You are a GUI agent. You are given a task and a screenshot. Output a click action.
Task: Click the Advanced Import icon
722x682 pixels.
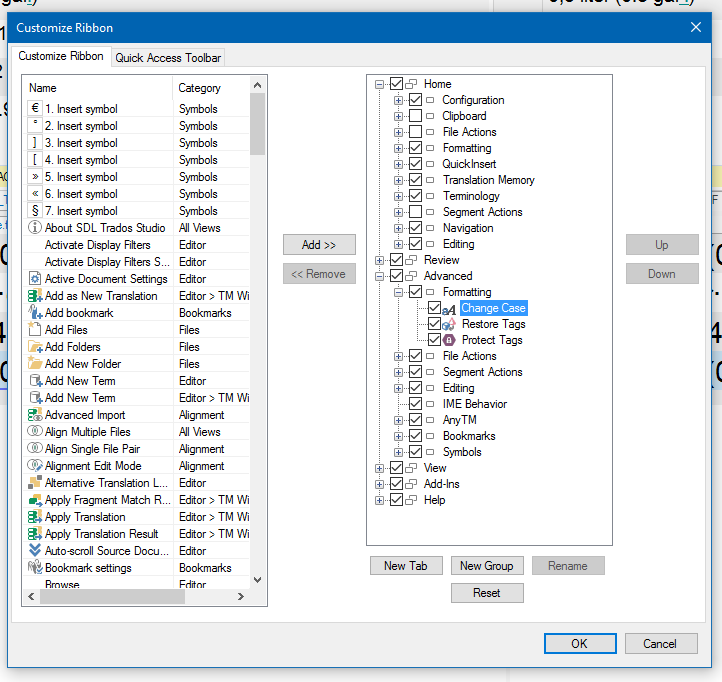coord(35,414)
